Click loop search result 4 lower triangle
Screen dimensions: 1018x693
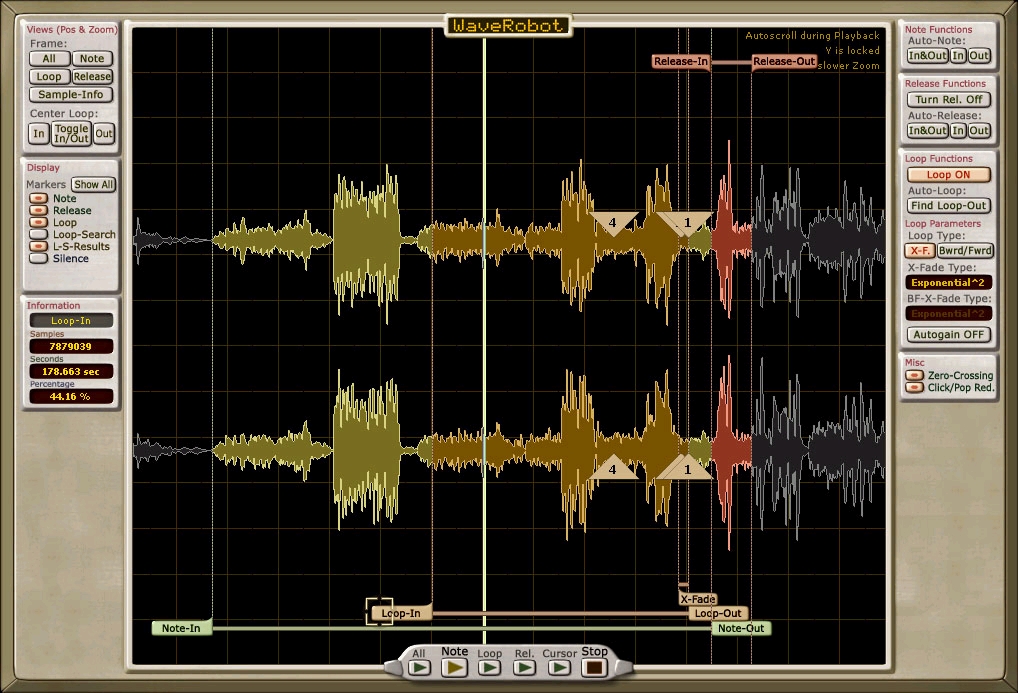click(x=613, y=468)
